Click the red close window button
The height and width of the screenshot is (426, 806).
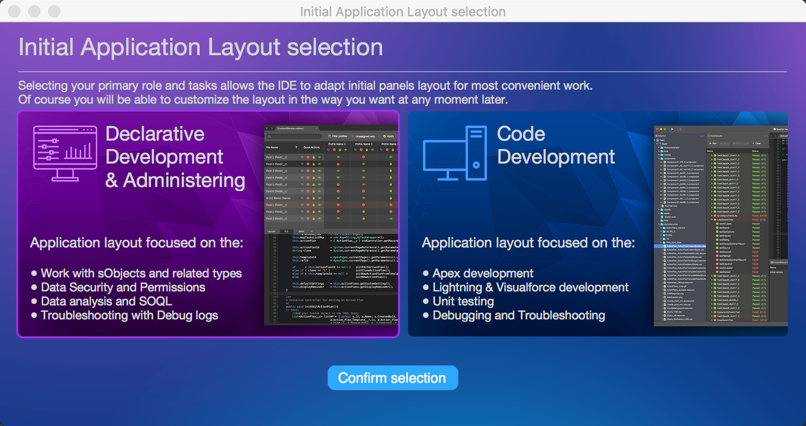click(14, 11)
